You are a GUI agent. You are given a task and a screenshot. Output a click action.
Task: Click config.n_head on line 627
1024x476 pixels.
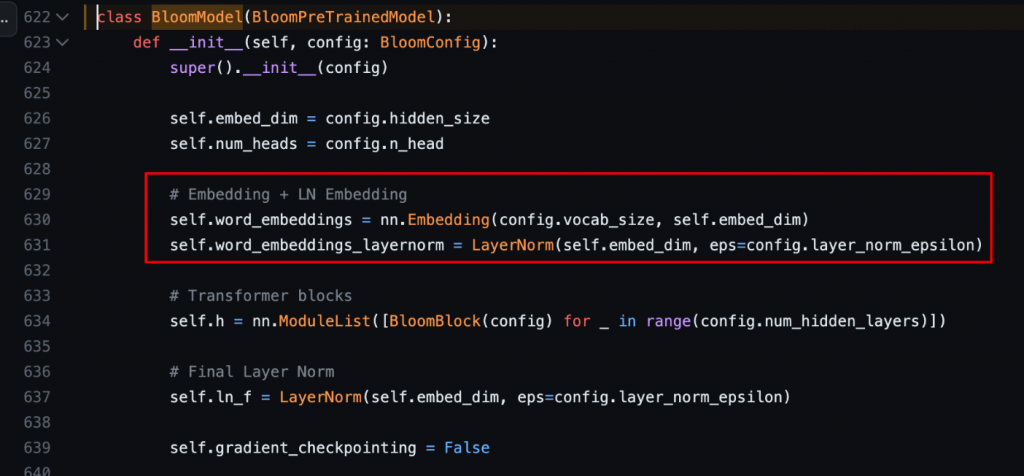pyautogui.click(x=384, y=144)
